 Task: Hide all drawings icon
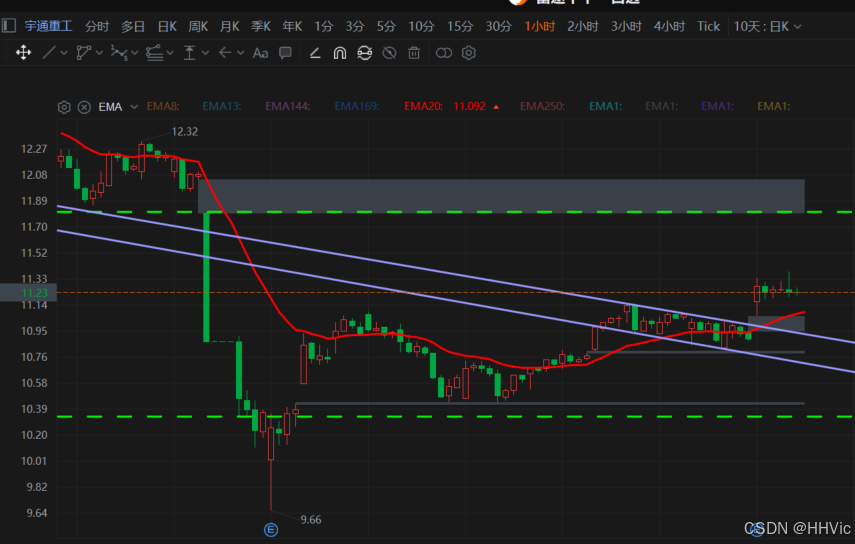tap(389, 53)
